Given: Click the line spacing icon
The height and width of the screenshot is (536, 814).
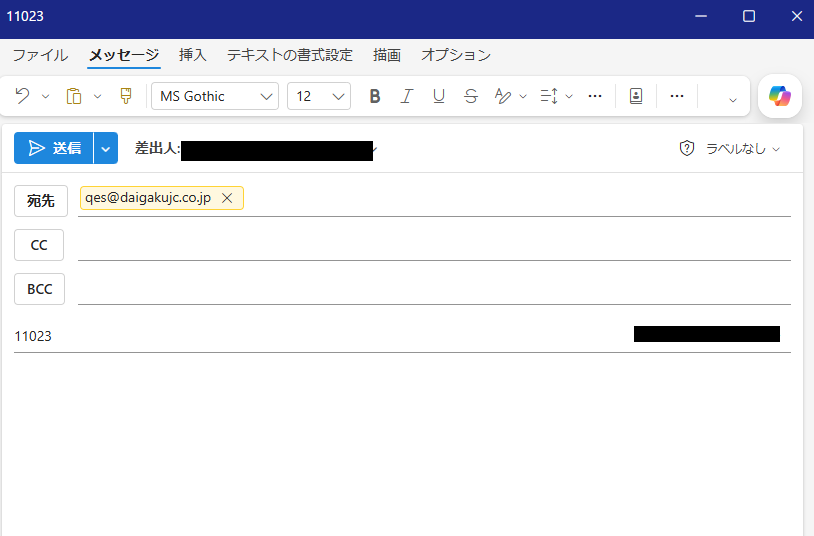Looking at the screenshot, I should point(549,96).
